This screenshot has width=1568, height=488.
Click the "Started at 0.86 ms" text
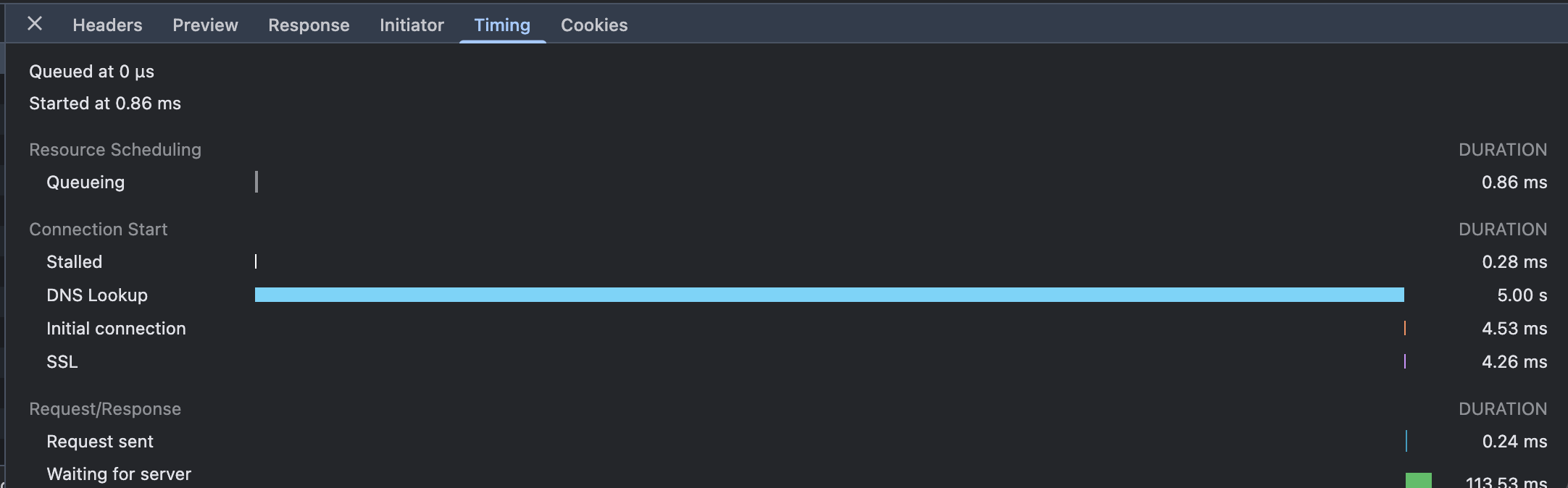coord(105,104)
